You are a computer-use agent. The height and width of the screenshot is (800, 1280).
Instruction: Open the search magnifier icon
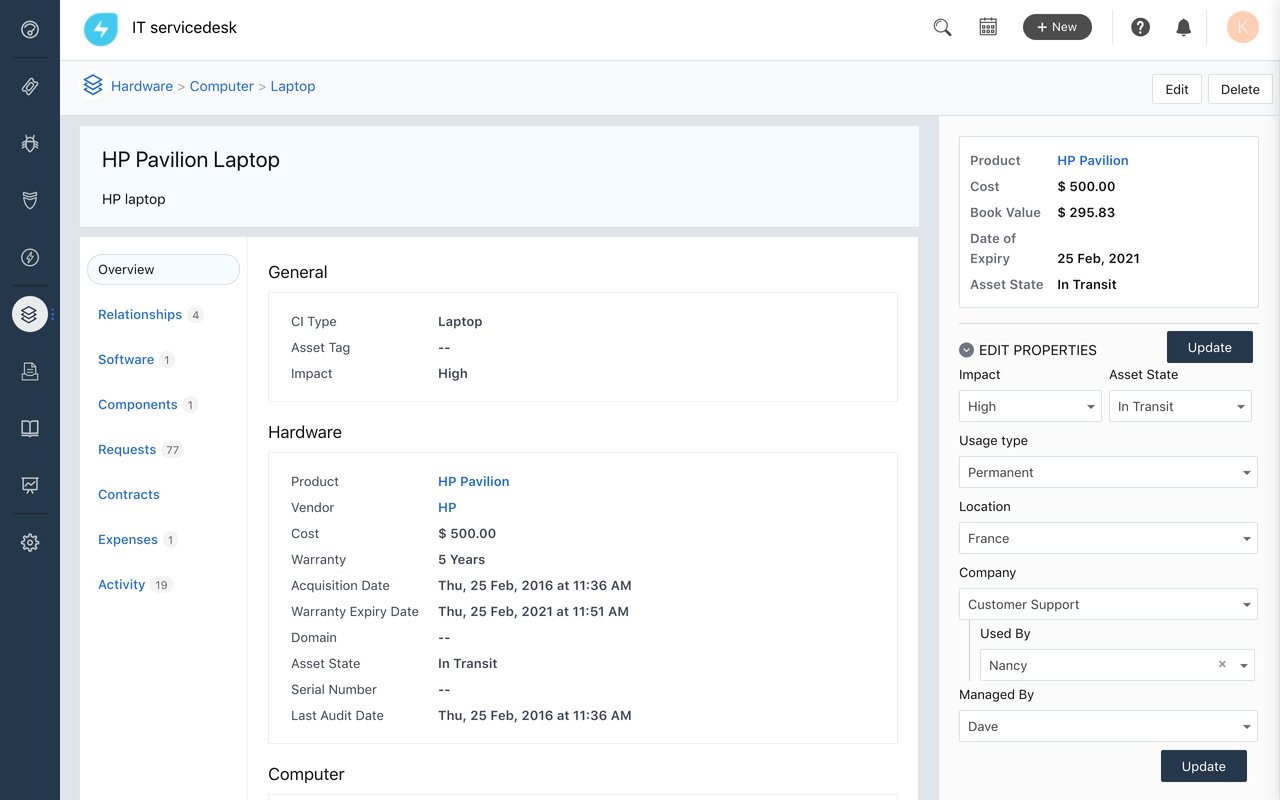(x=942, y=28)
